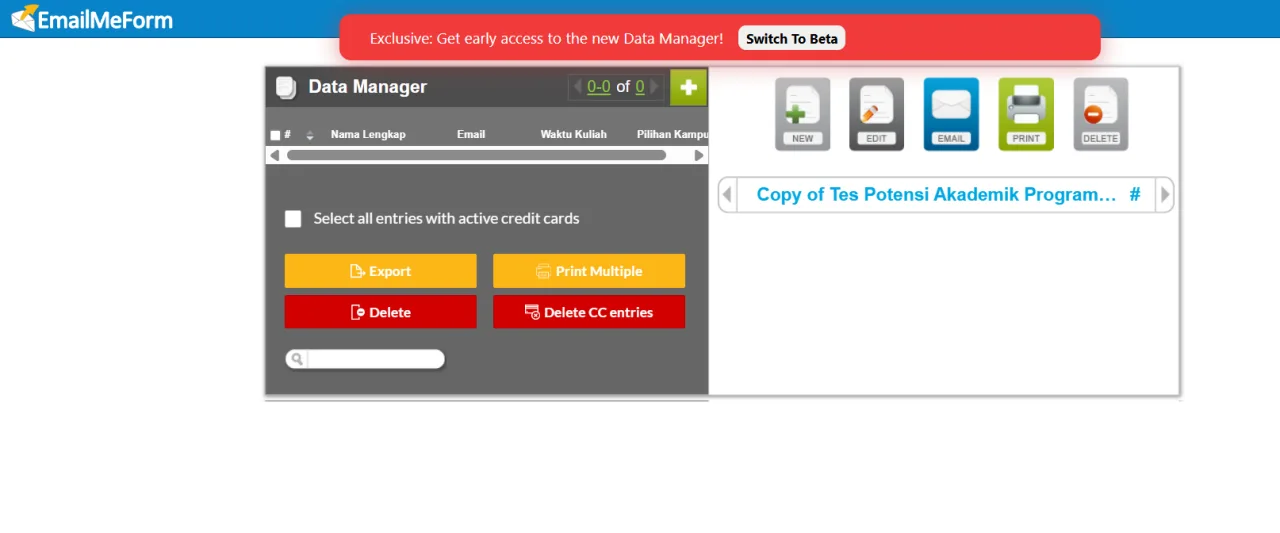Click table scrollbar left arrow

(x=275, y=155)
